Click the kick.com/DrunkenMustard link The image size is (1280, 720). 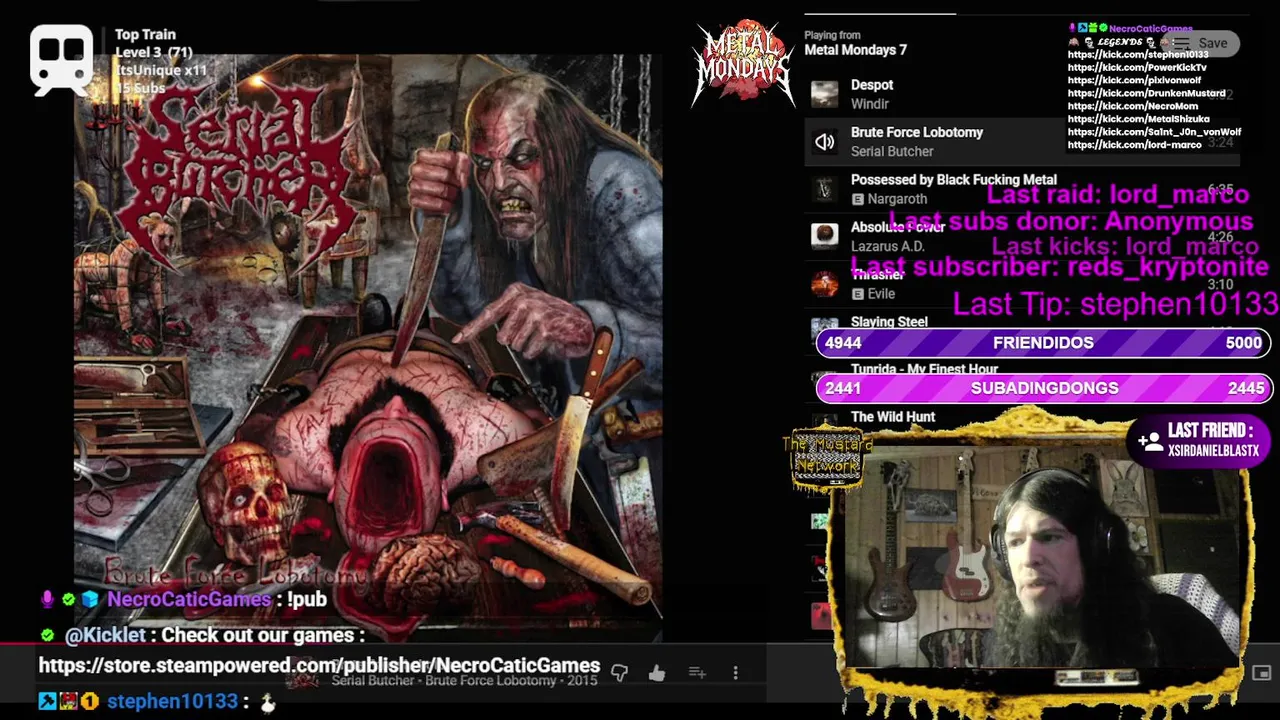coord(1146,93)
